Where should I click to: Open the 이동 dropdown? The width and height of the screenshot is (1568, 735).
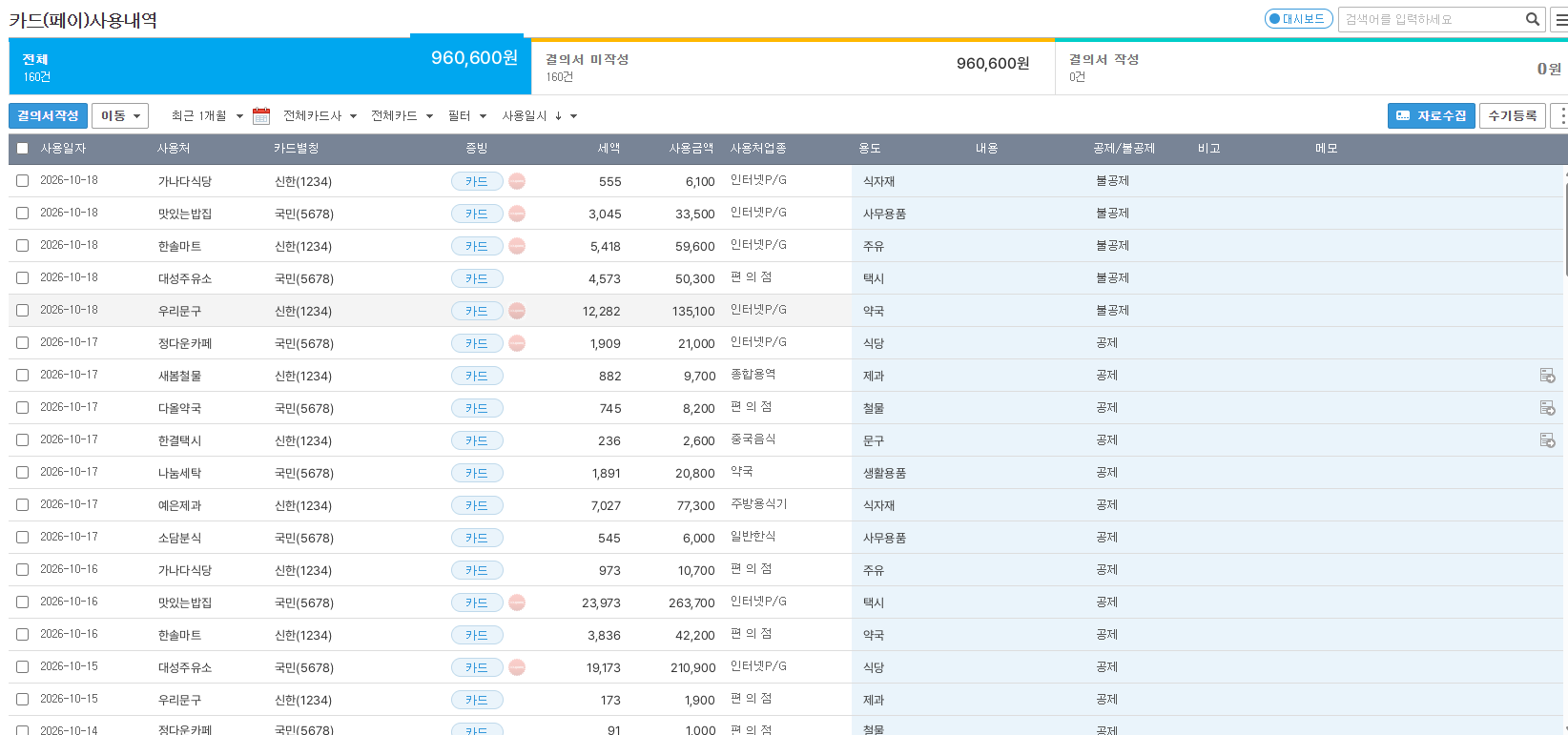point(120,116)
